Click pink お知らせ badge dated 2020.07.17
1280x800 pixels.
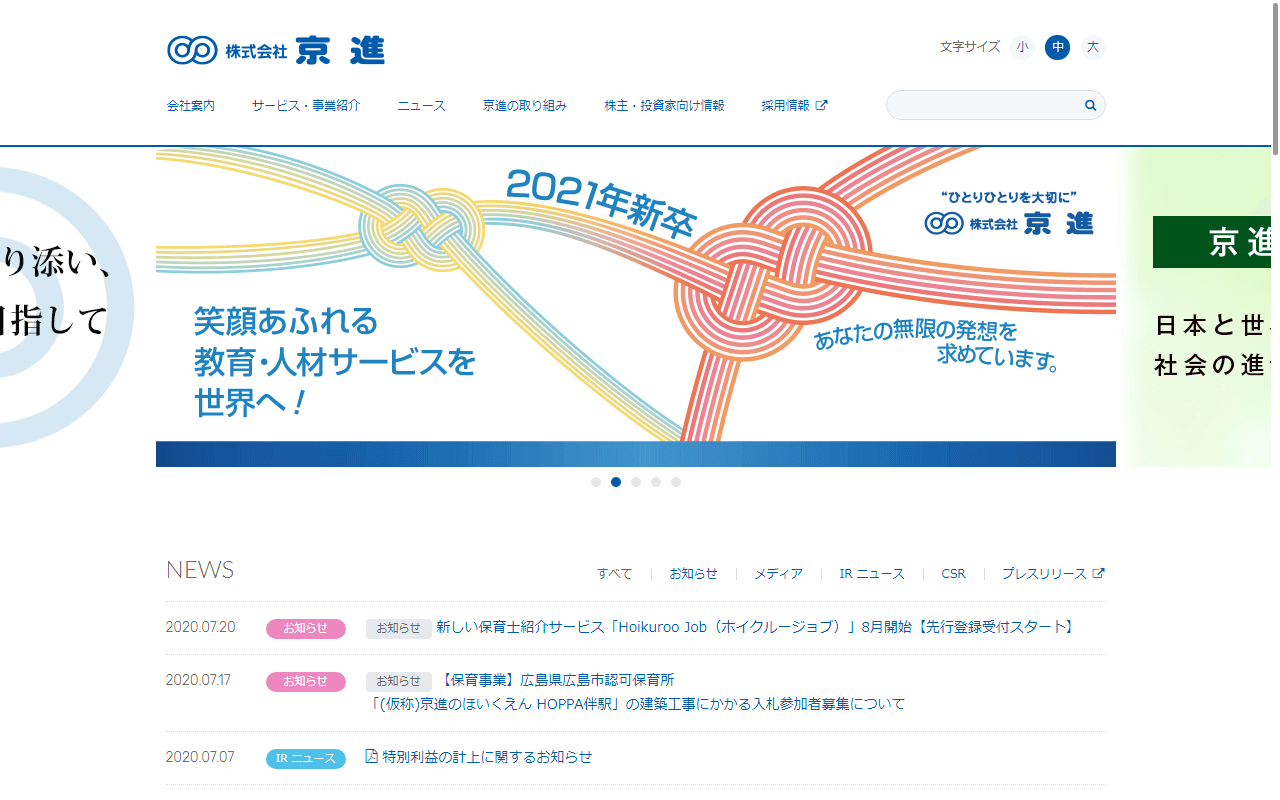pos(306,681)
